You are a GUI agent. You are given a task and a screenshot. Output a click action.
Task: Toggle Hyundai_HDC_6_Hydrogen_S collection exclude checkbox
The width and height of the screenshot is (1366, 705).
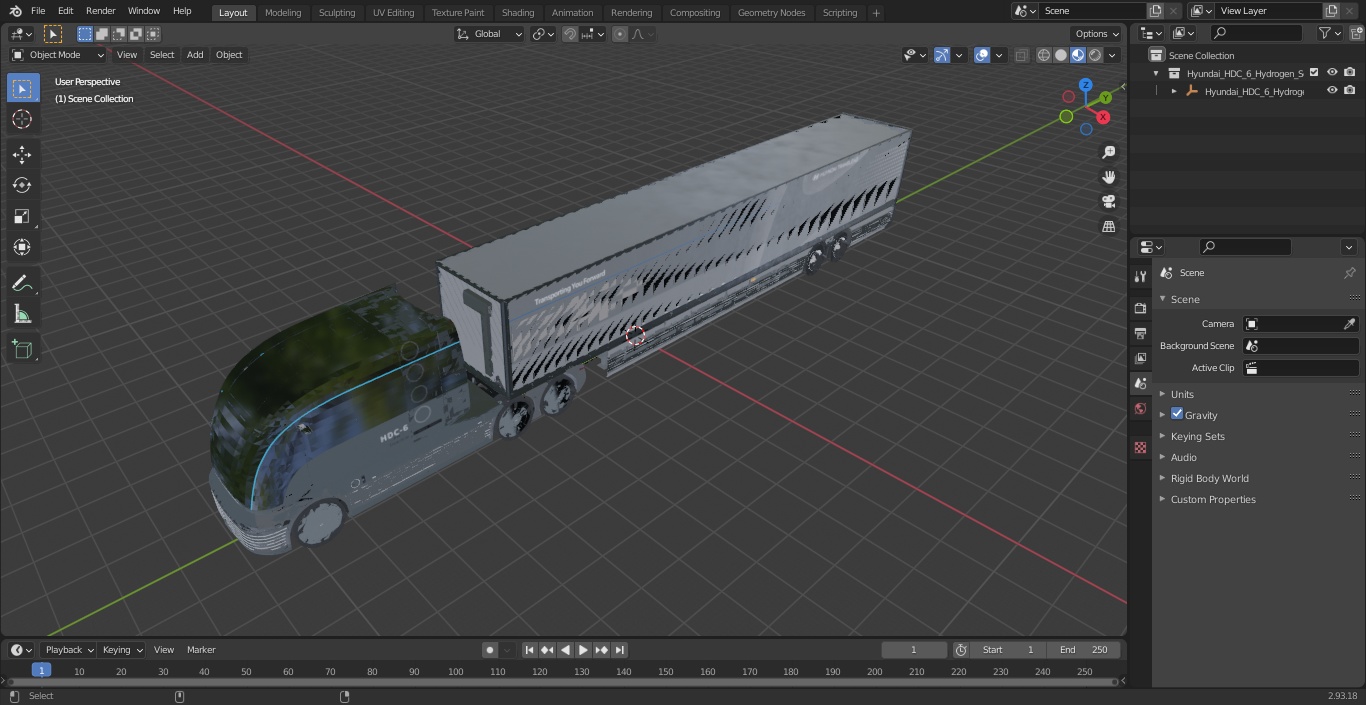coord(1314,72)
